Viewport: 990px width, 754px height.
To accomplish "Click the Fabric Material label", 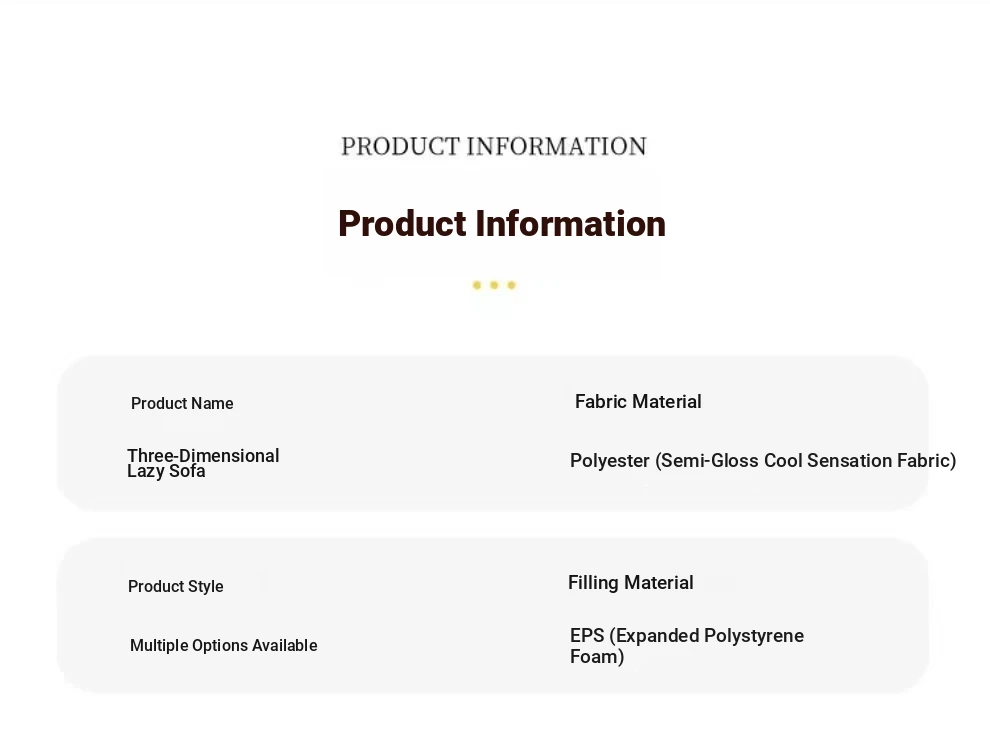I will [638, 402].
